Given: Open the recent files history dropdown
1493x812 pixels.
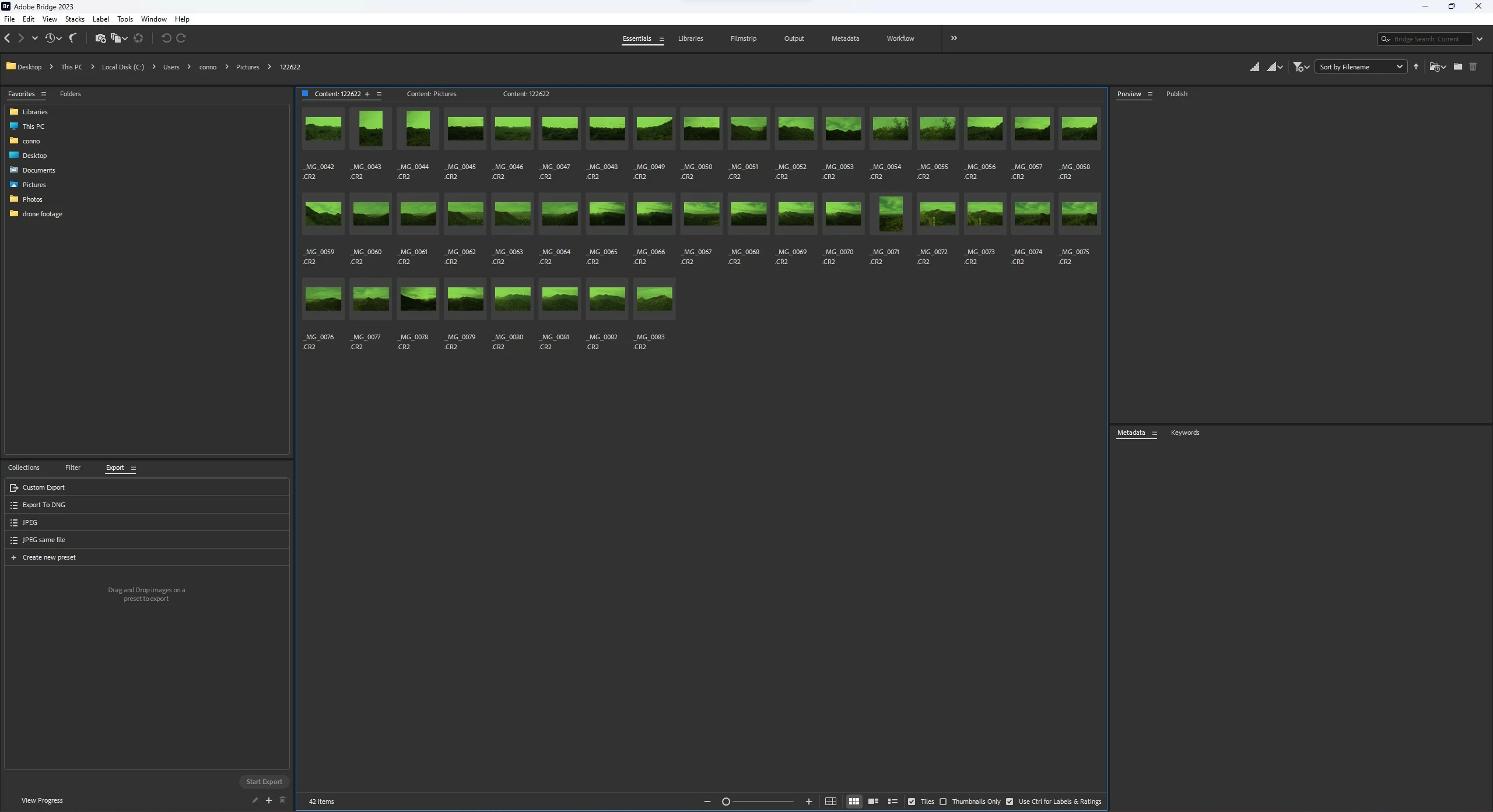Looking at the screenshot, I should coord(53,38).
